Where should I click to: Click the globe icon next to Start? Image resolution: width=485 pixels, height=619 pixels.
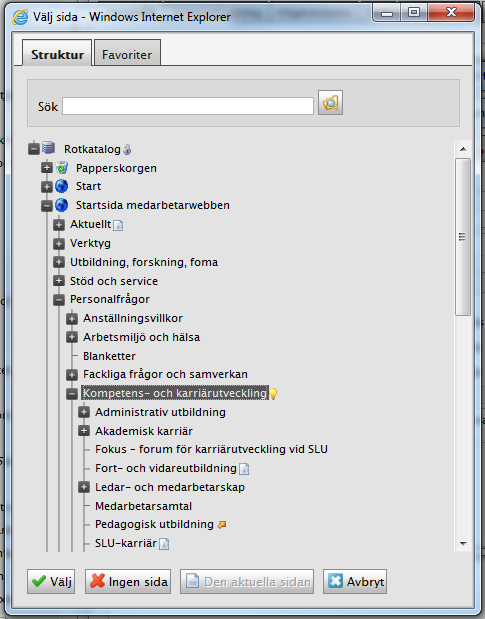point(62,186)
